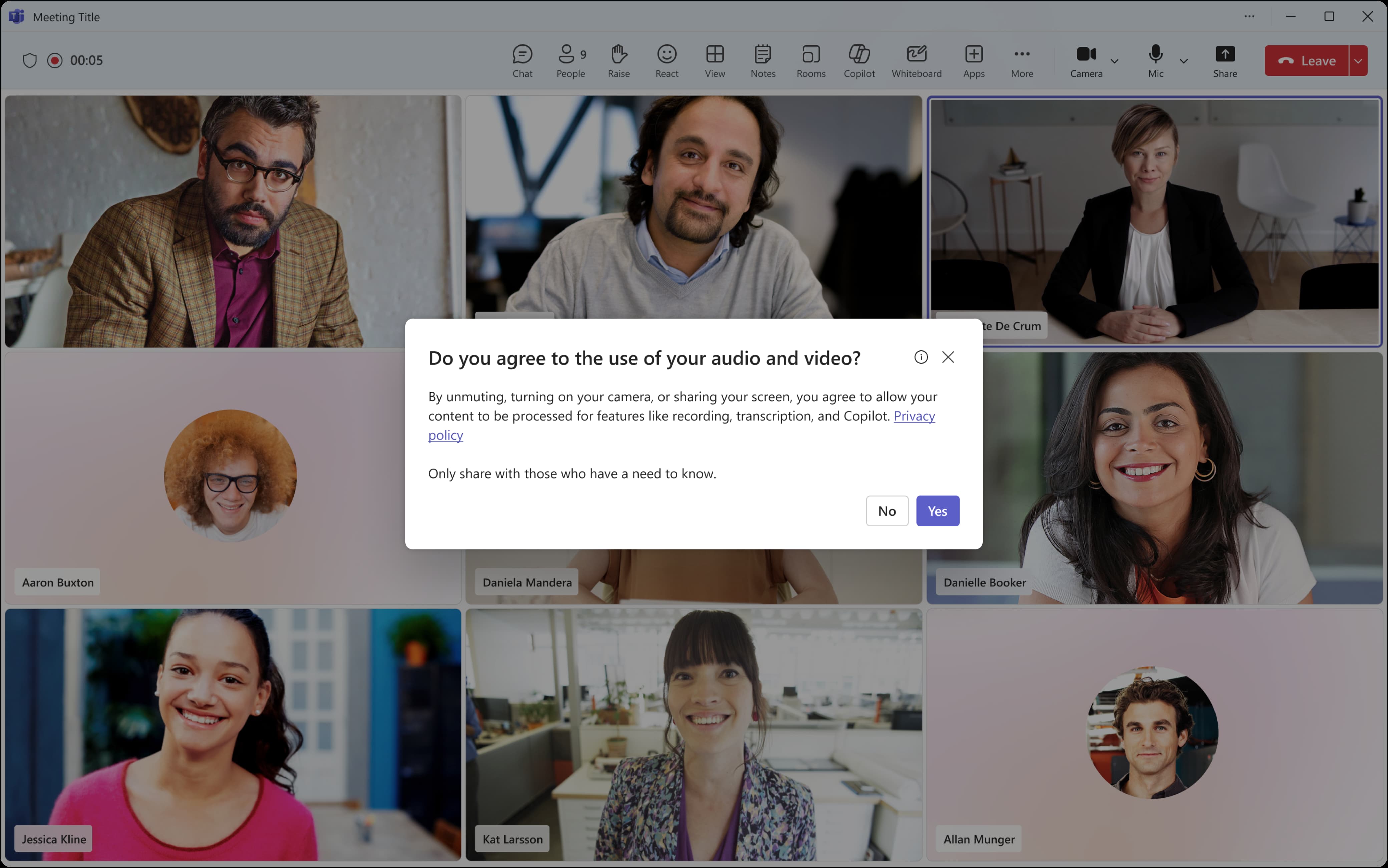The image size is (1388, 868).
Task: Click the Allan Munger name label
Action: click(979, 839)
